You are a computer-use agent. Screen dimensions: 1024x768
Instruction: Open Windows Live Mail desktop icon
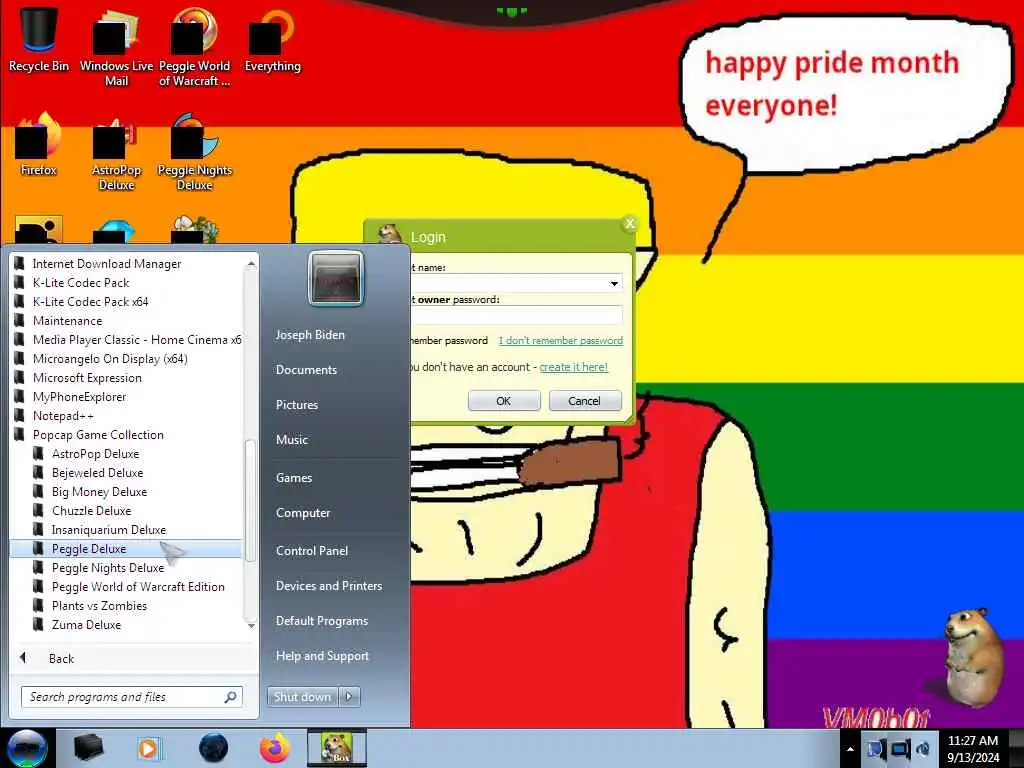pyautogui.click(x=116, y=48)
